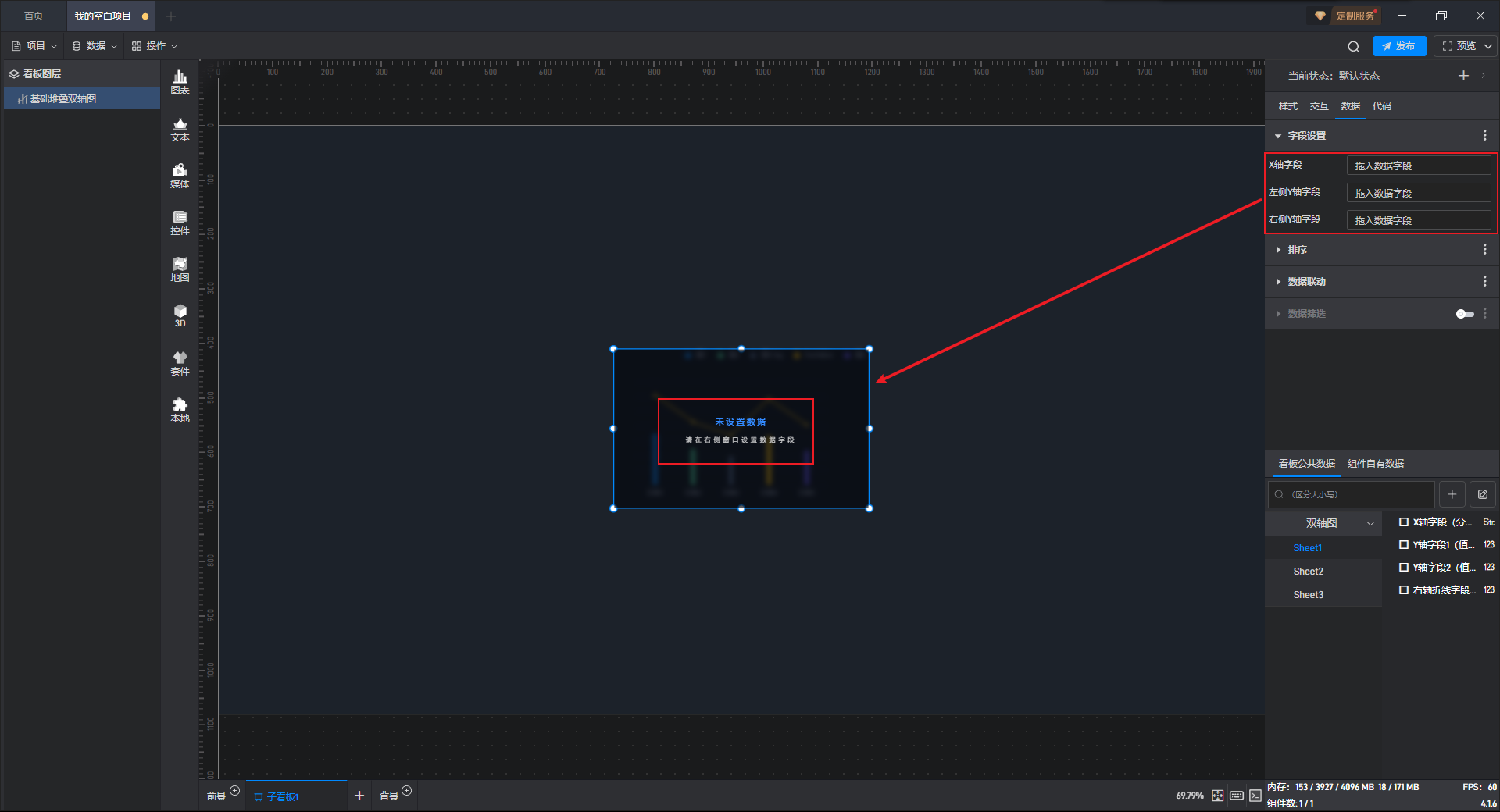Open the 操作 dropdown menu
1500x812 pixels.
pyautogui.click(x=155, y=46)
